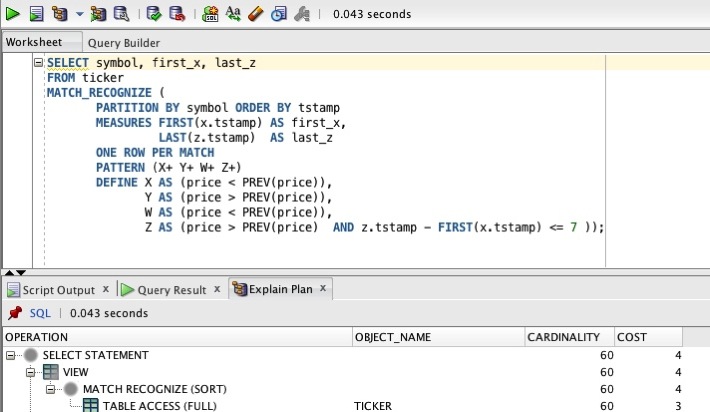Collapse the SELECT statement code fold
This screenshot has height=412, width=710.
(38, 62)
